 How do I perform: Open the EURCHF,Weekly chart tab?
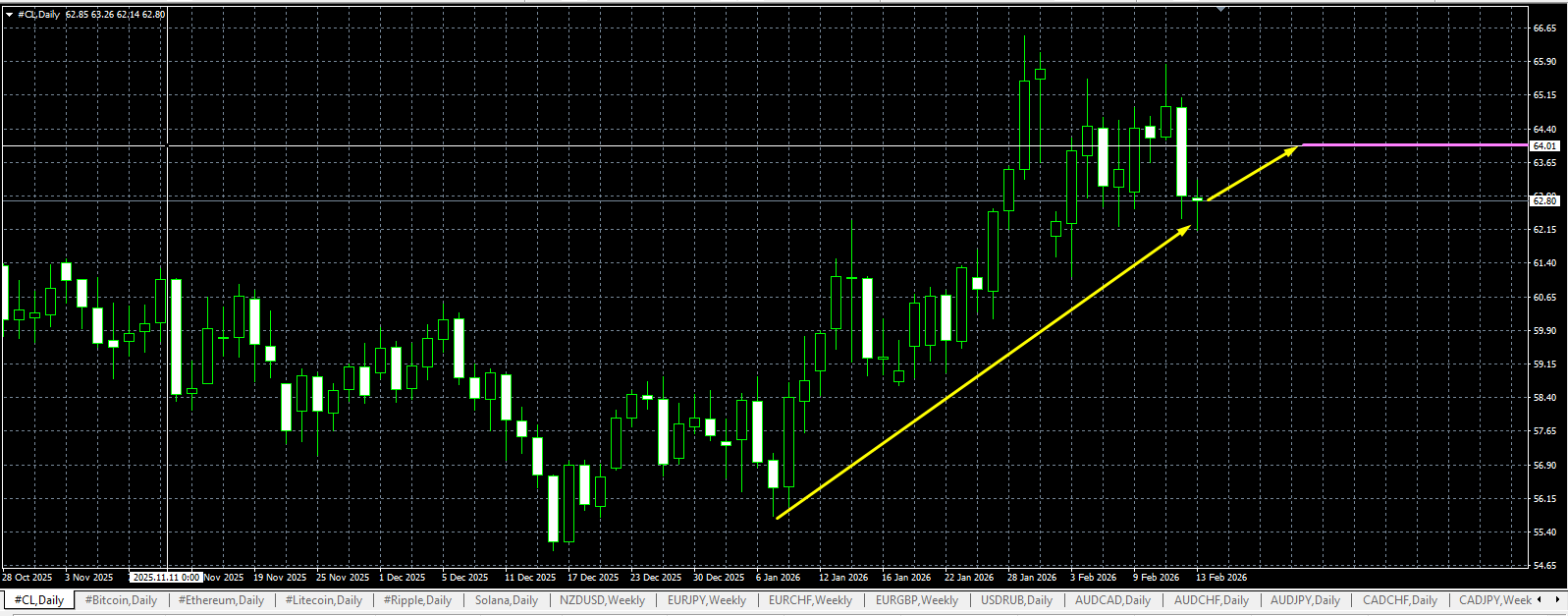(x=810, y=600)
